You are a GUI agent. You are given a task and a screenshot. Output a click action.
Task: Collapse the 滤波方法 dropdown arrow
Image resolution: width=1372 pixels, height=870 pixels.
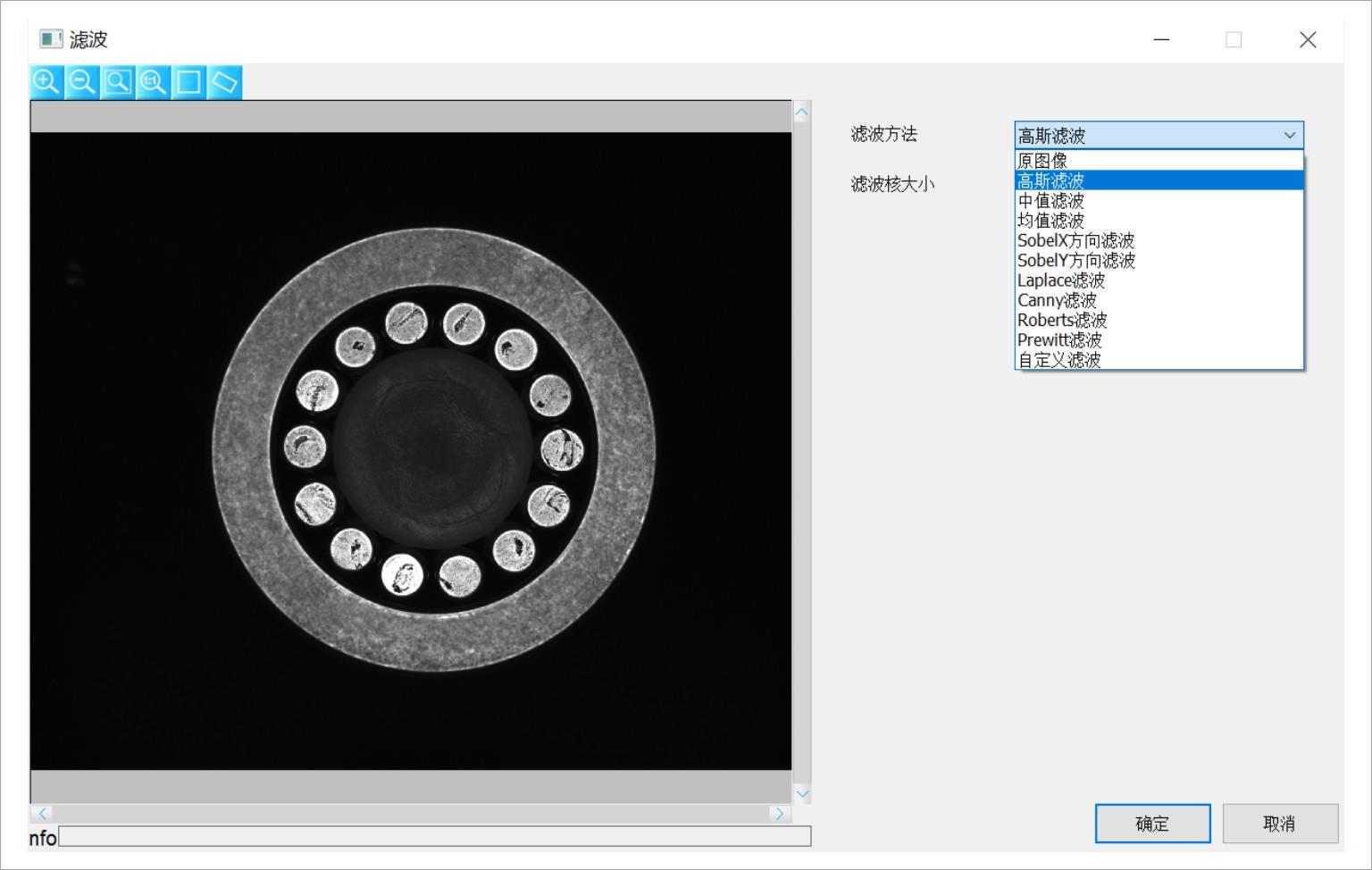(x=1289, y=136)
